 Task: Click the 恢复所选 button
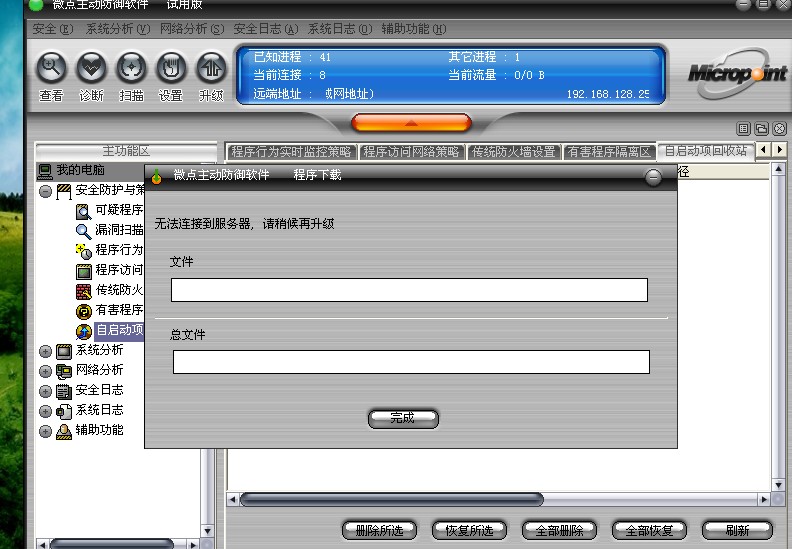469,530
